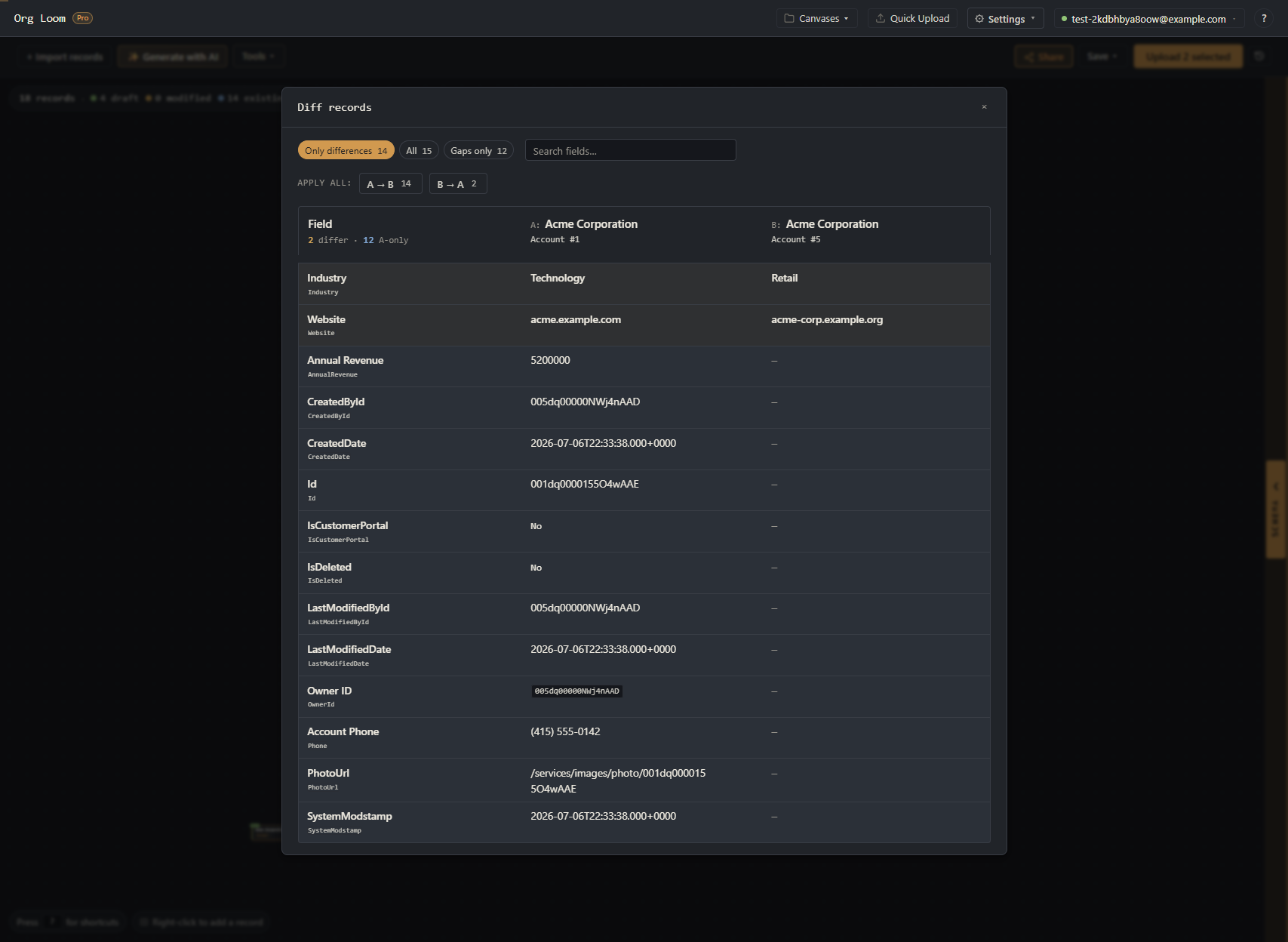Click the Id value 001dq0000155O4wAAE

coord(584,484)
